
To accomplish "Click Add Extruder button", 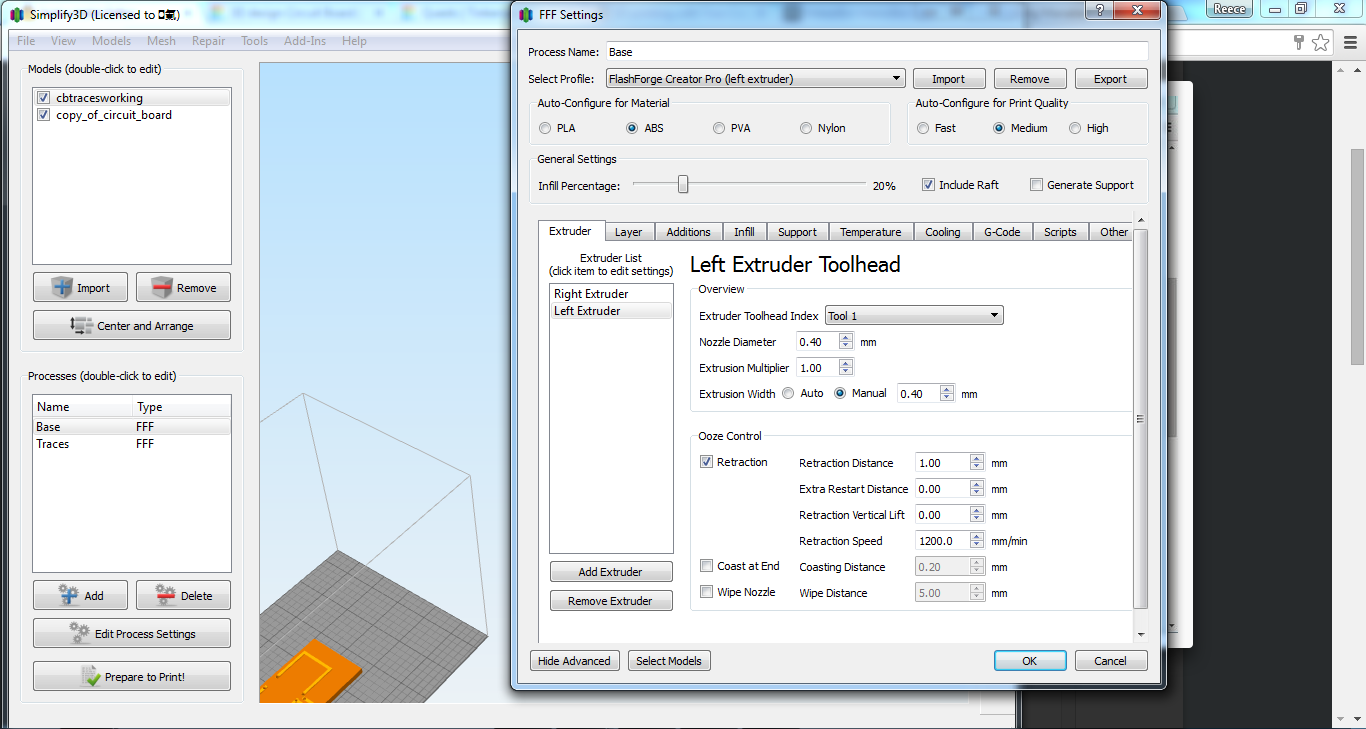I will point(611,572).
